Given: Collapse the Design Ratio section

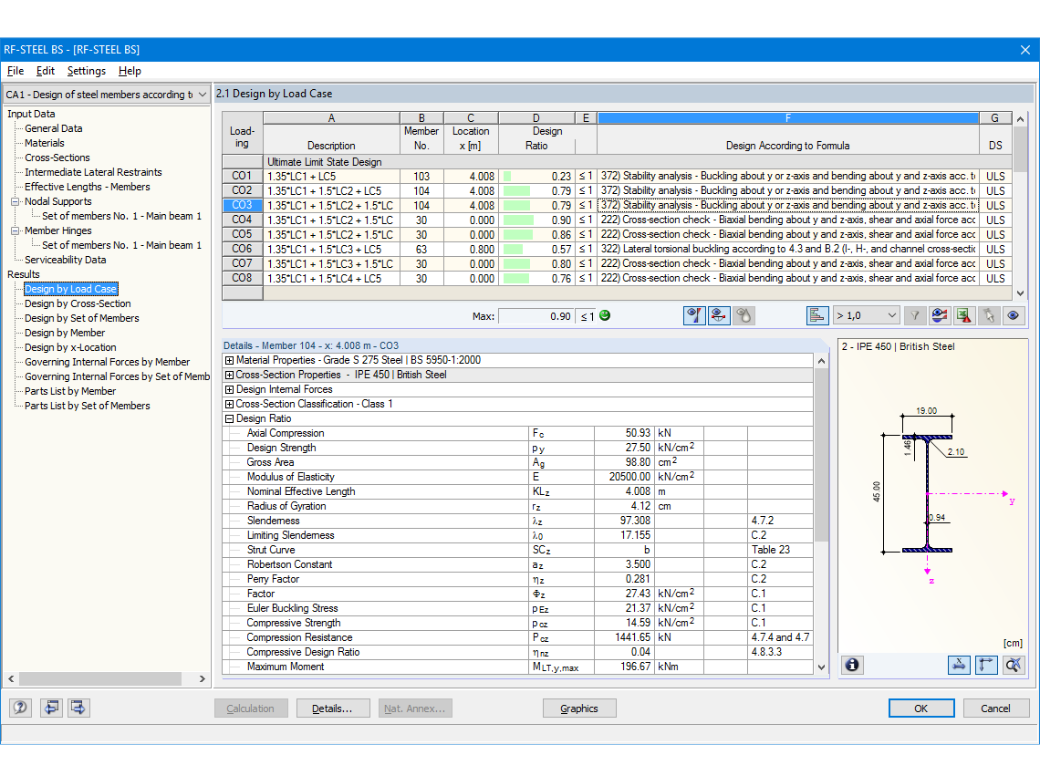Looking at the screenshot, I should 229,419.
